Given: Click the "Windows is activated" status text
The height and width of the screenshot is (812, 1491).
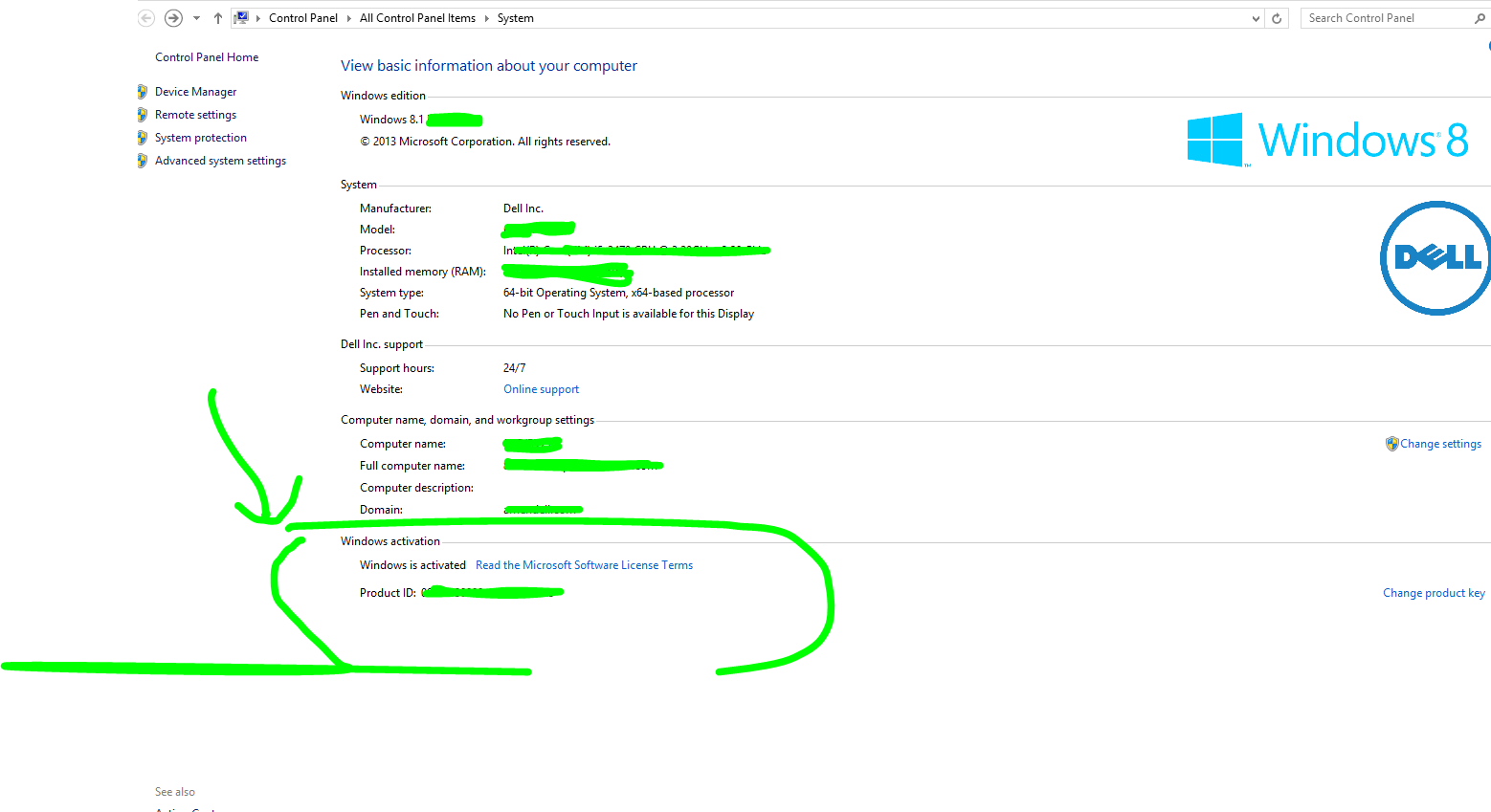Looking at the screenshot, I should (x=412, y=565).
